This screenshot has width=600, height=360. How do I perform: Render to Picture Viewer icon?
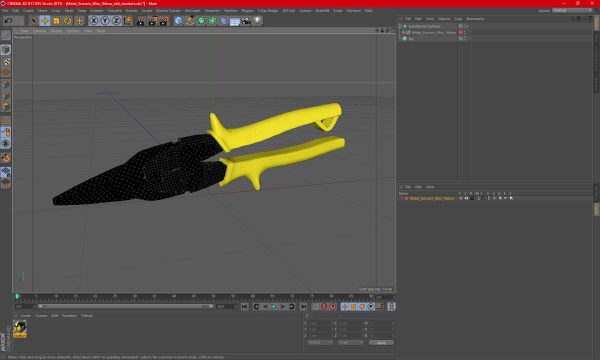tap(152, 21)
